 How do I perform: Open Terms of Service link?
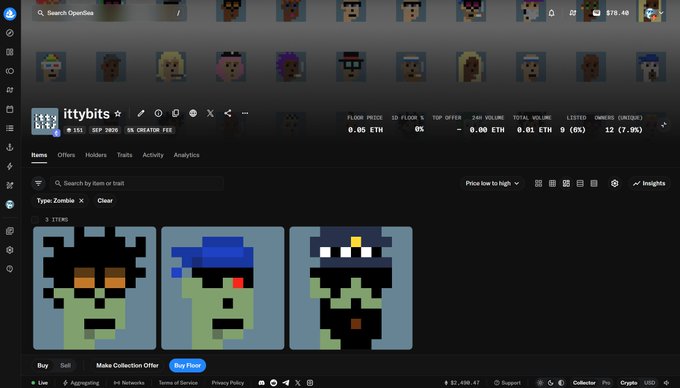click(178, 383)
